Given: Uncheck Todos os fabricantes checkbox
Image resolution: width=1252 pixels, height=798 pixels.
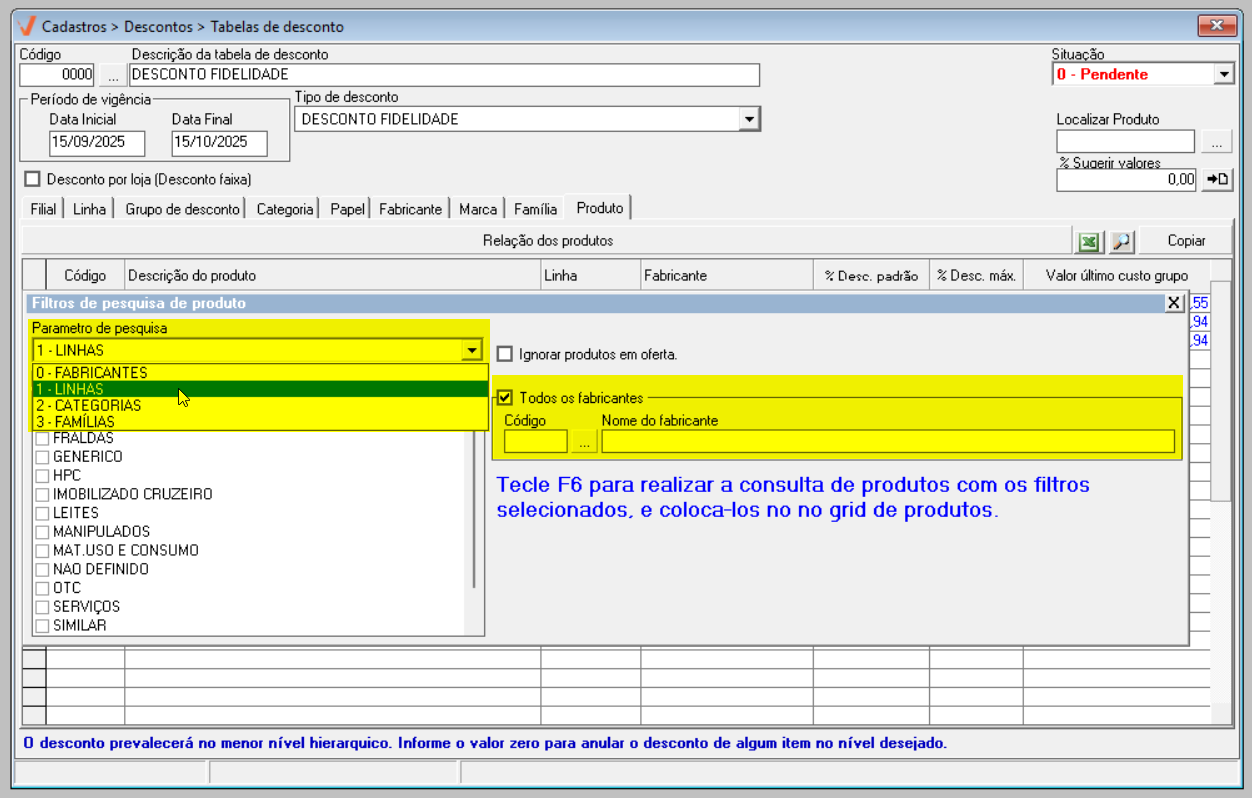Looking at the screenshot, I should coord(505,398).
